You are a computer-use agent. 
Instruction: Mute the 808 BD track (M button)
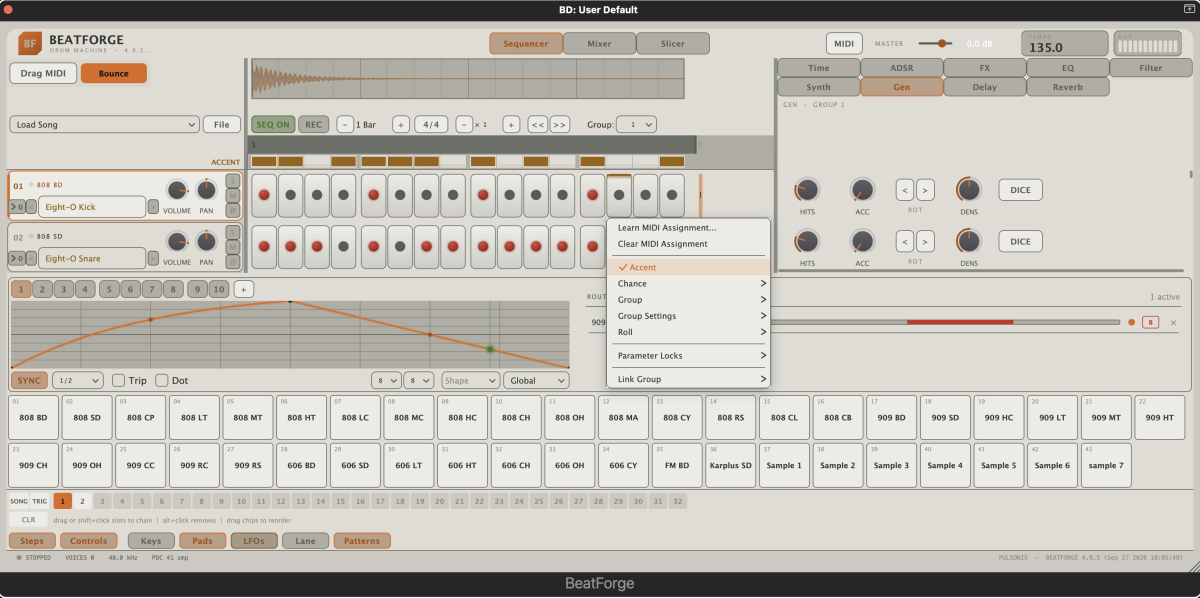click(x=233, y=195)
